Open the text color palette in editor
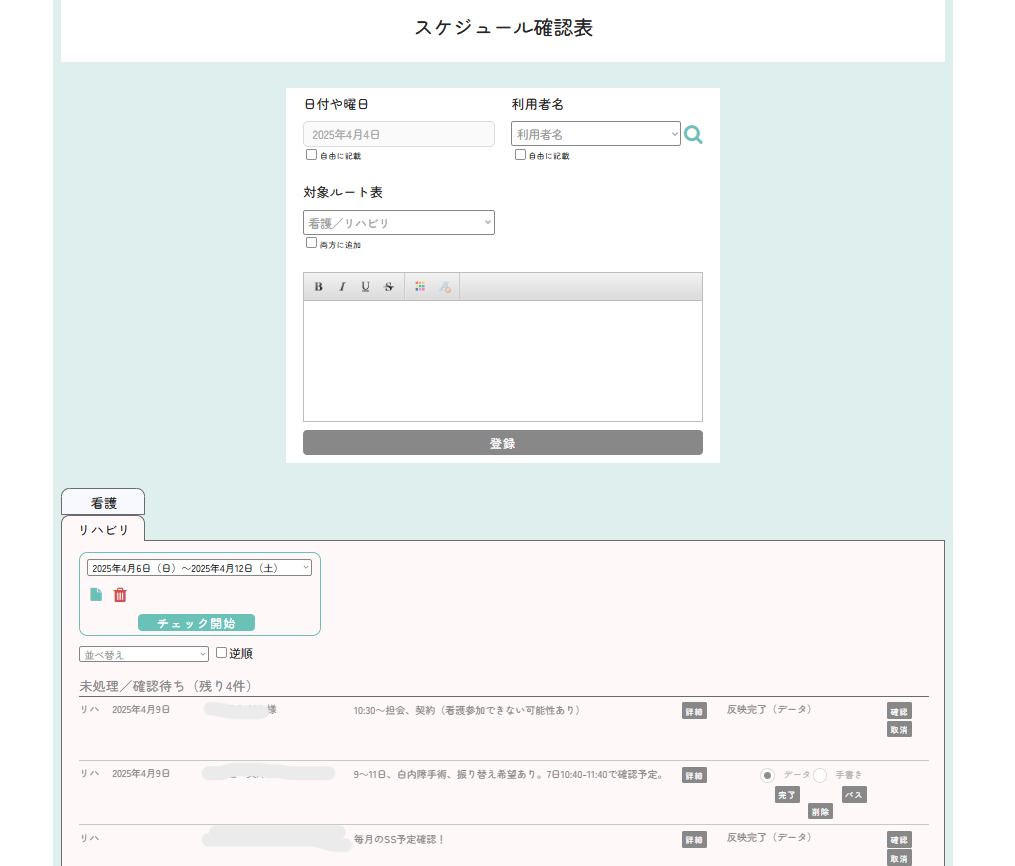The image size is (1015, 866). [420, 287]
